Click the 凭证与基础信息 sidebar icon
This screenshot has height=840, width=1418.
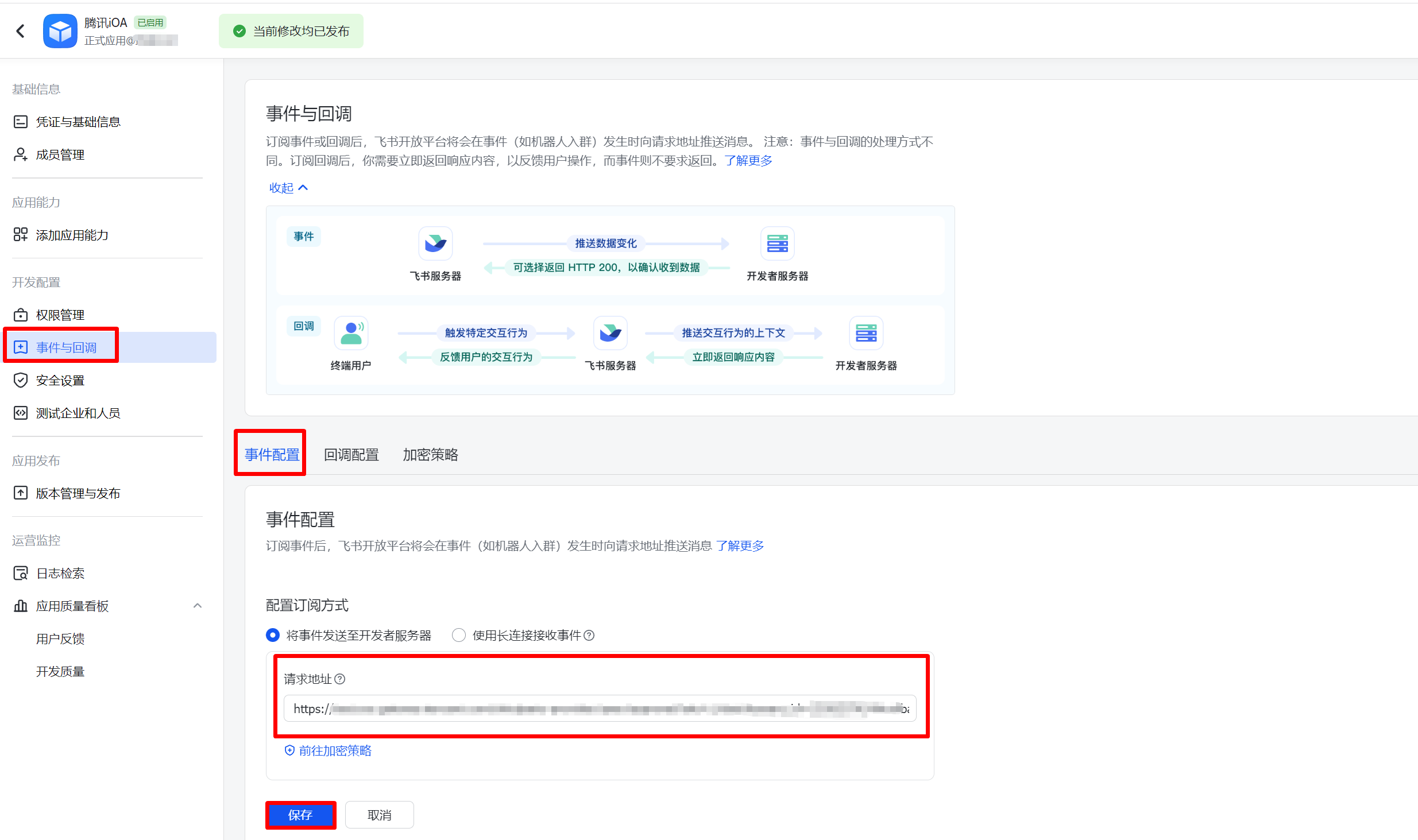[21, 122]
